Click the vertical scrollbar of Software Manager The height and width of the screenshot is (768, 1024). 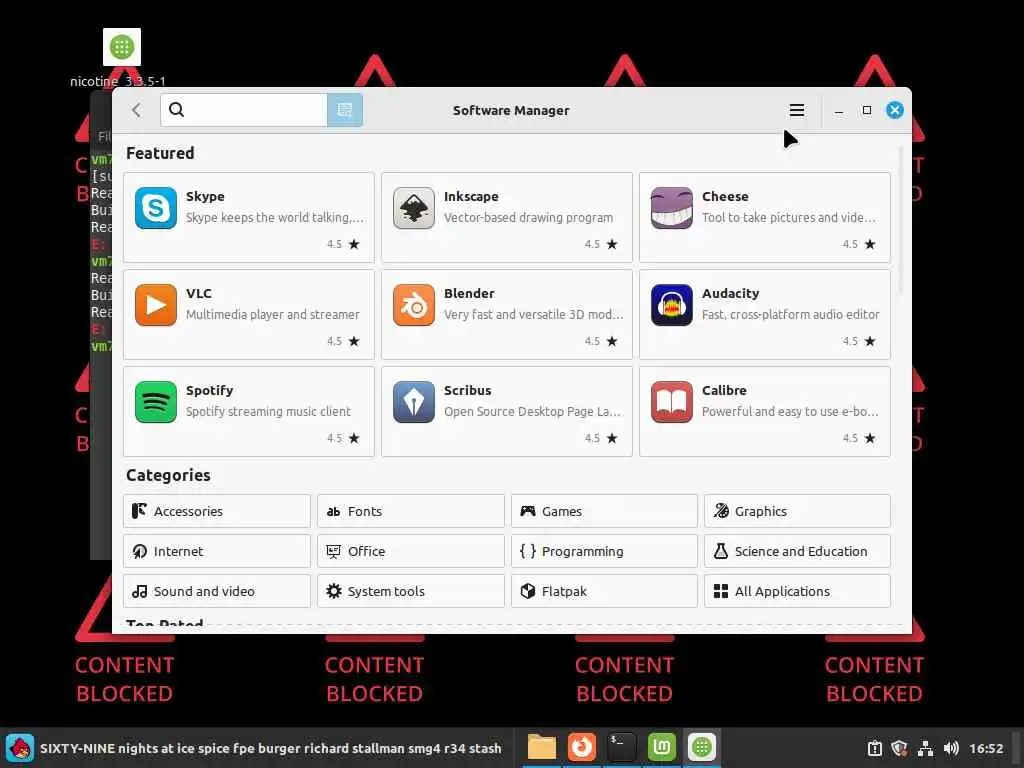point(901,221)
